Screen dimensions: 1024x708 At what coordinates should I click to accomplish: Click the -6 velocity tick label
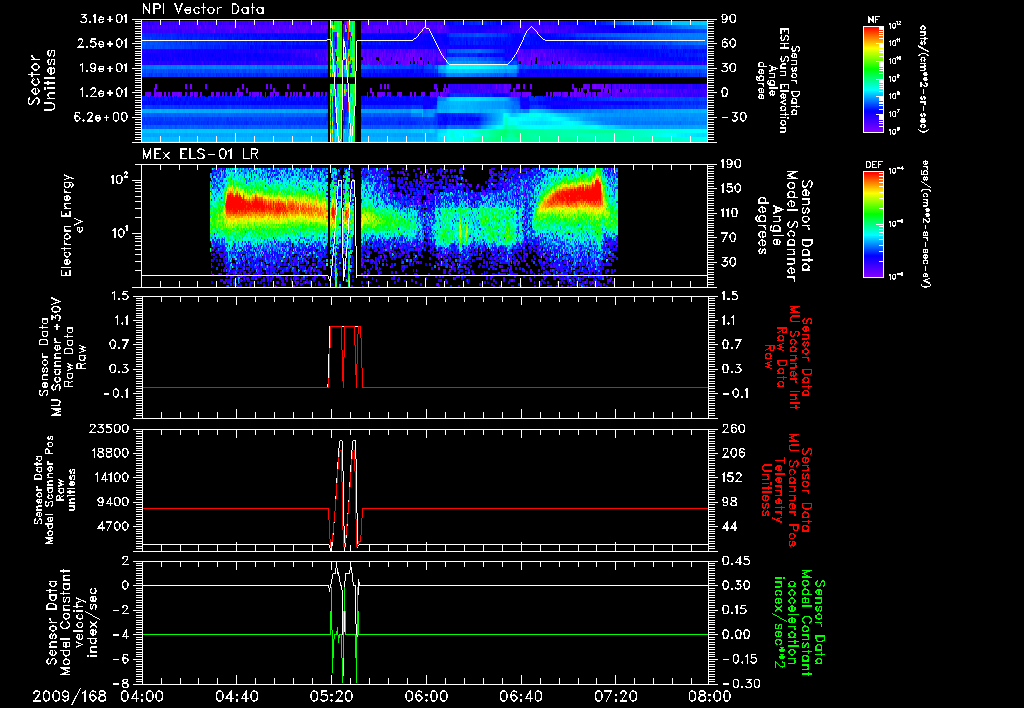point(123,660)
